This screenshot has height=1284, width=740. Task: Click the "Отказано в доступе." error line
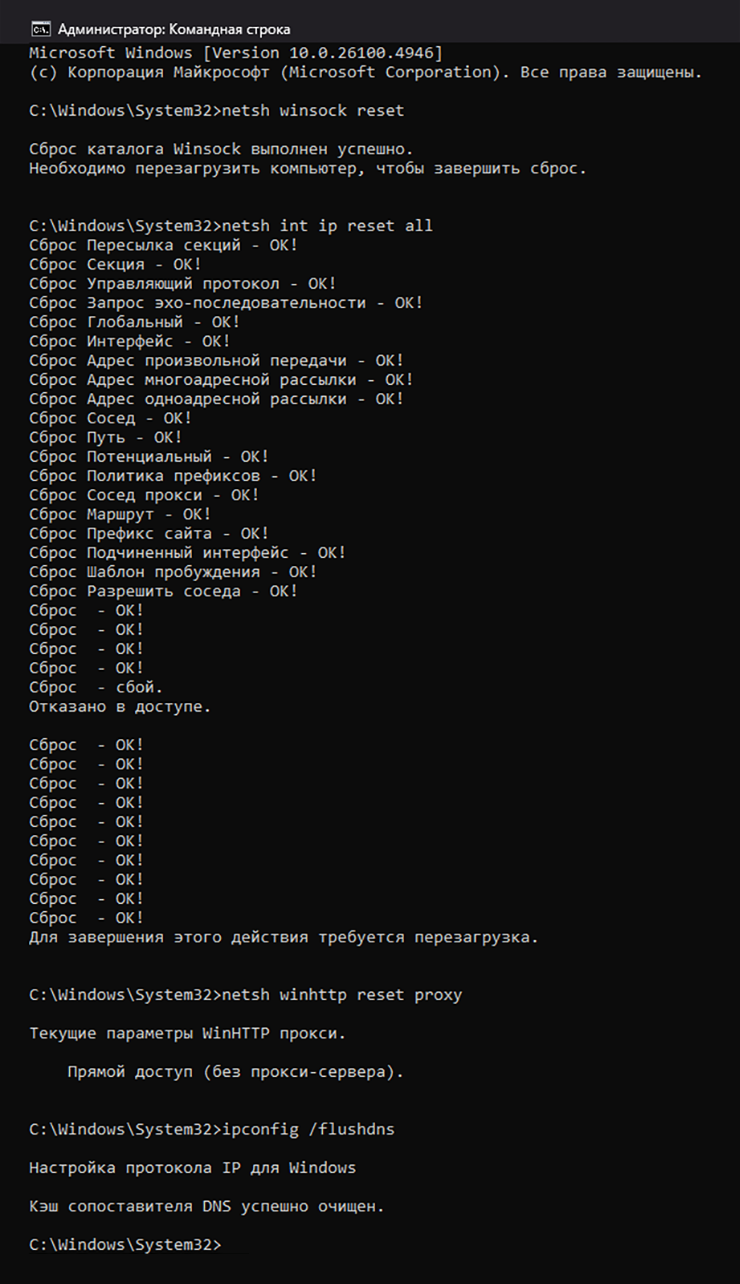click(x=120, y=707)
